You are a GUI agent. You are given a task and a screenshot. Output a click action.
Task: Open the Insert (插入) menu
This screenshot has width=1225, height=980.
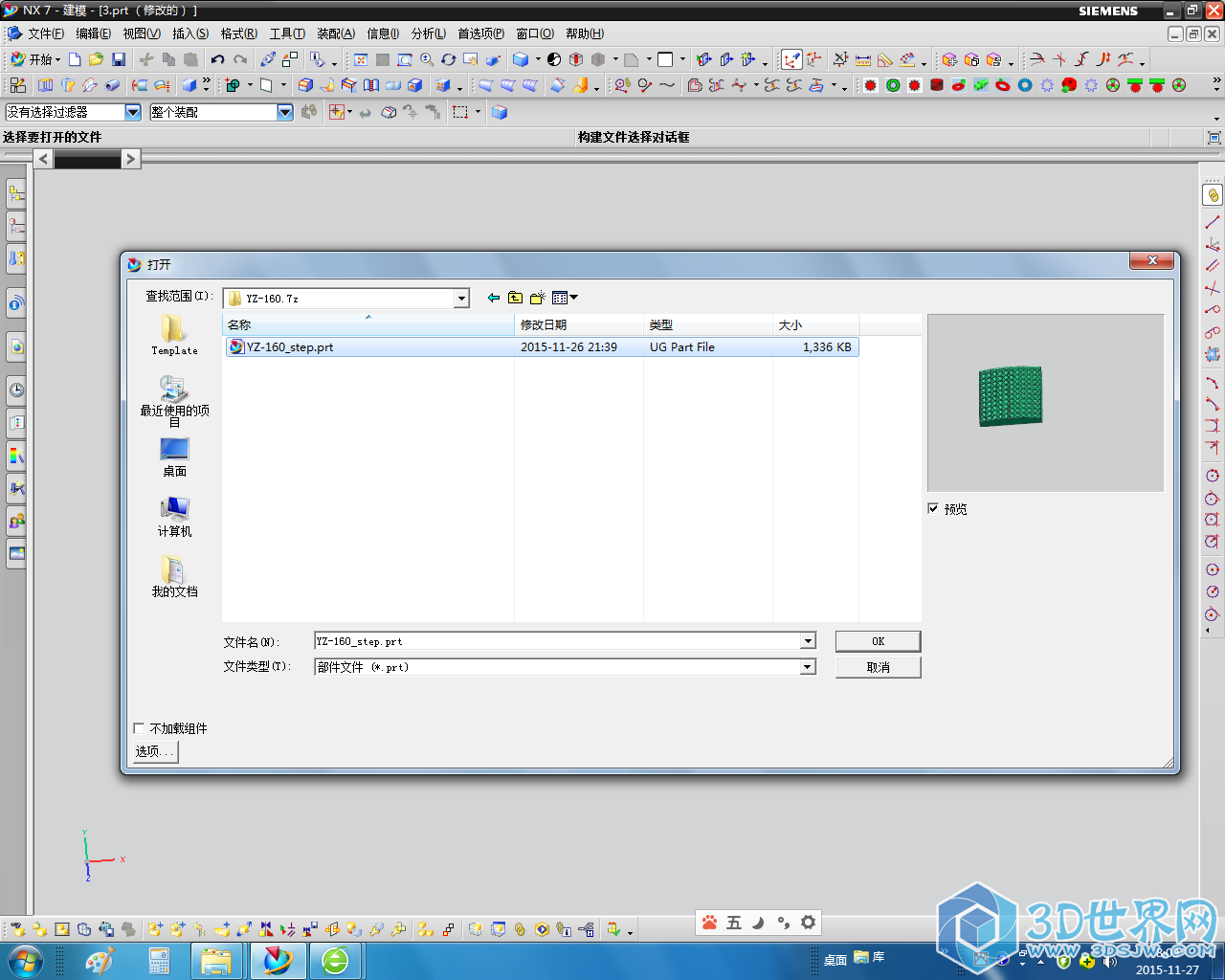pos(190,33)
